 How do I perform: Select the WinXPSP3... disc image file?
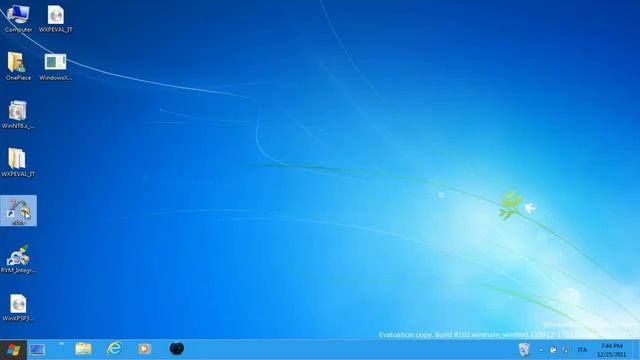18,307
